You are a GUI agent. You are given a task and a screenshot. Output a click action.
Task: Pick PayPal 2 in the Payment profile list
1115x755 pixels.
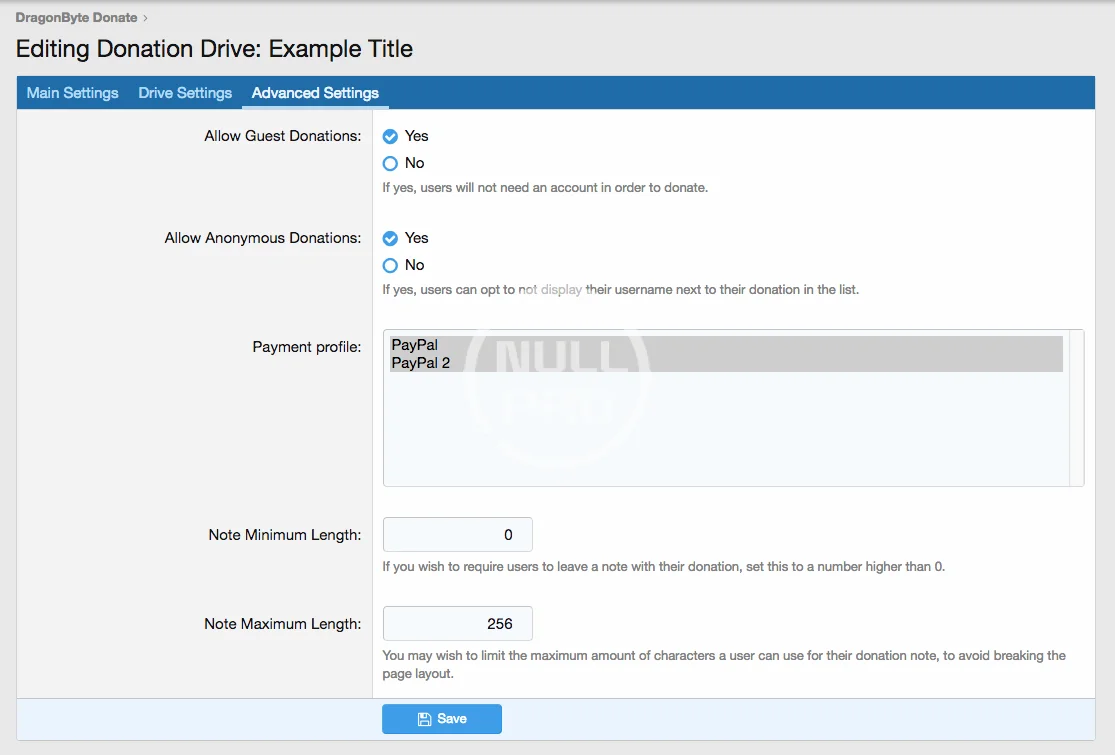tap(421, 363)
